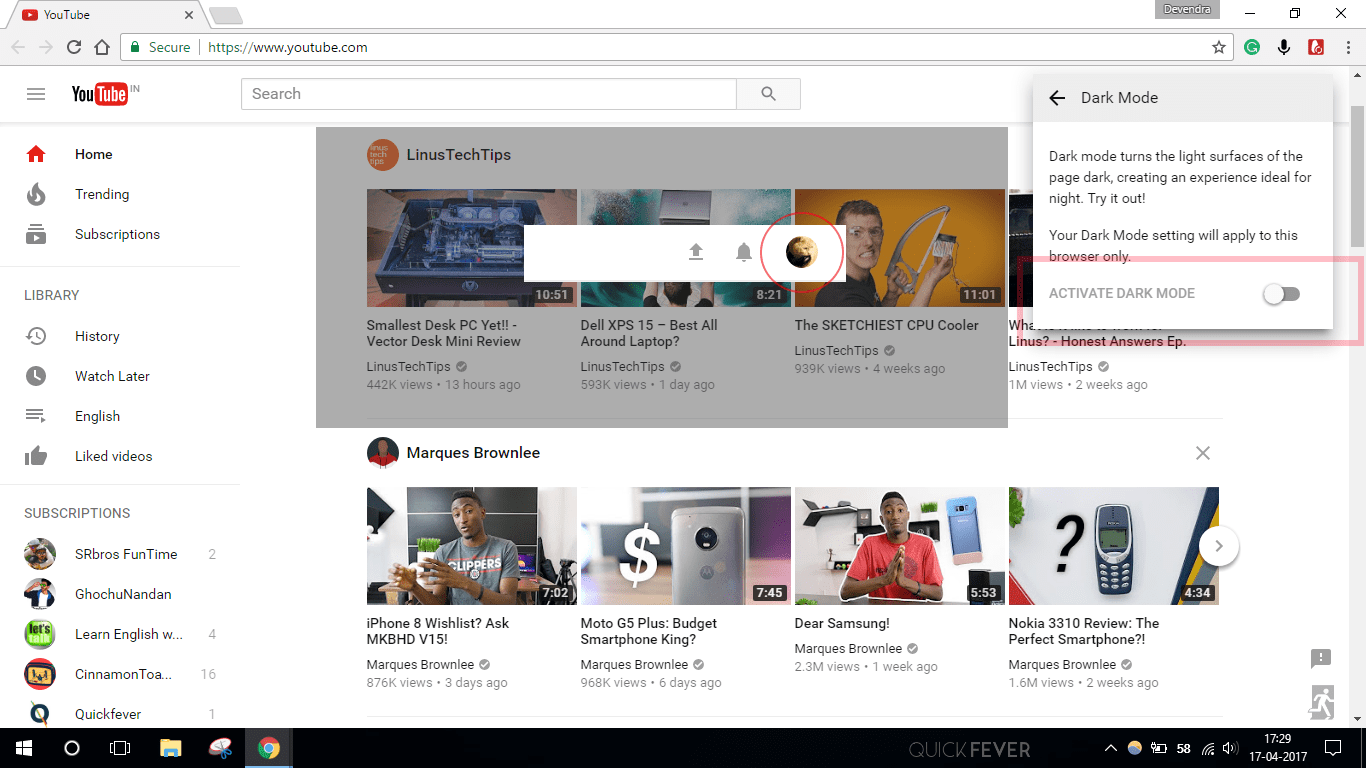The width and height of the screenshot is (1366, 768).
Task: Click the Grammarly extension icon
Action: click(x=1252, y=47)
